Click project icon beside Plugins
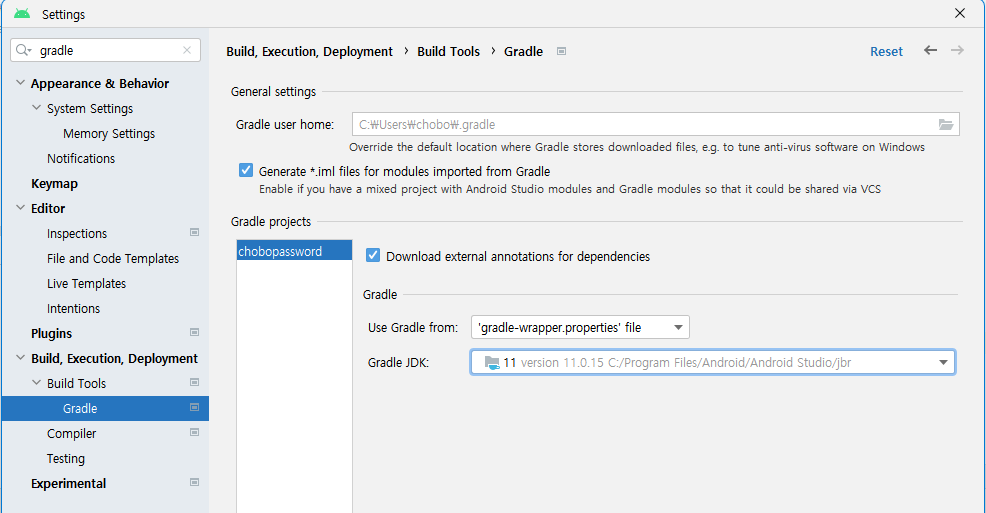Screen dimensions: 986x513 [x=194, y=333]
